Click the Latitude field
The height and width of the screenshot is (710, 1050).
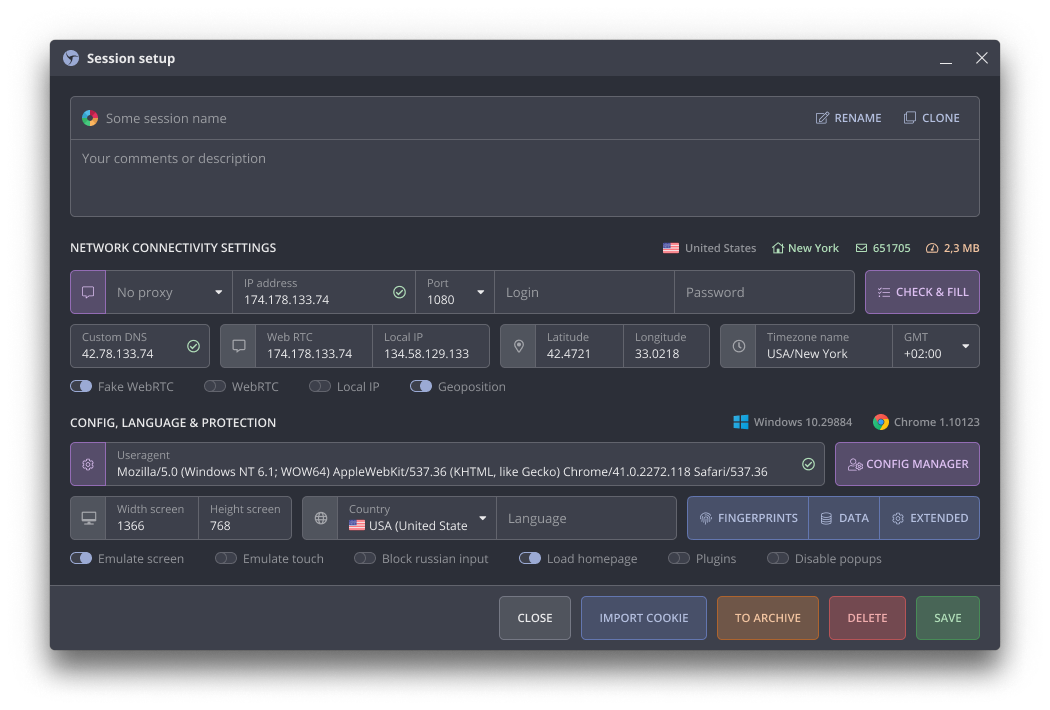[579, 346]
